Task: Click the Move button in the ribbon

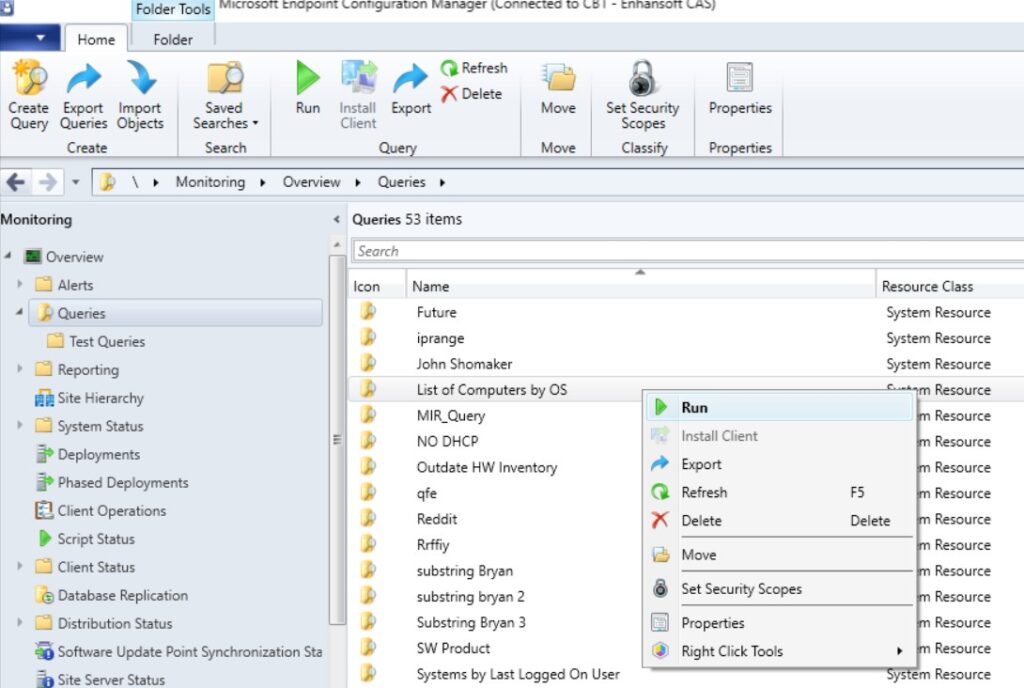Action: [556, 90]
